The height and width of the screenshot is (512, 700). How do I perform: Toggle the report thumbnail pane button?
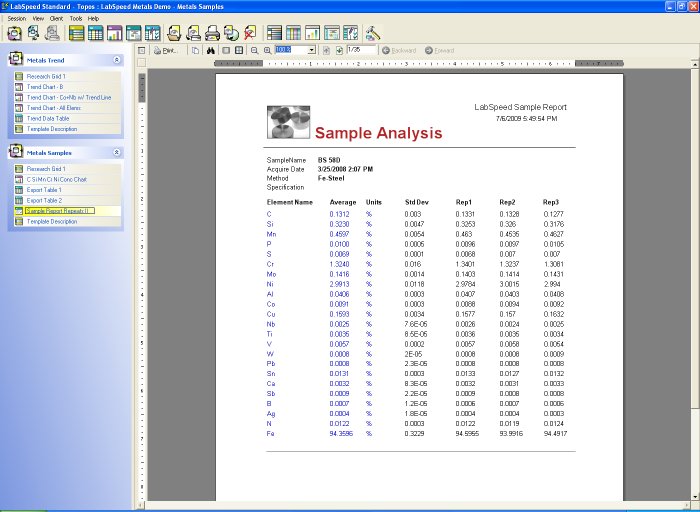click(142, 50)
